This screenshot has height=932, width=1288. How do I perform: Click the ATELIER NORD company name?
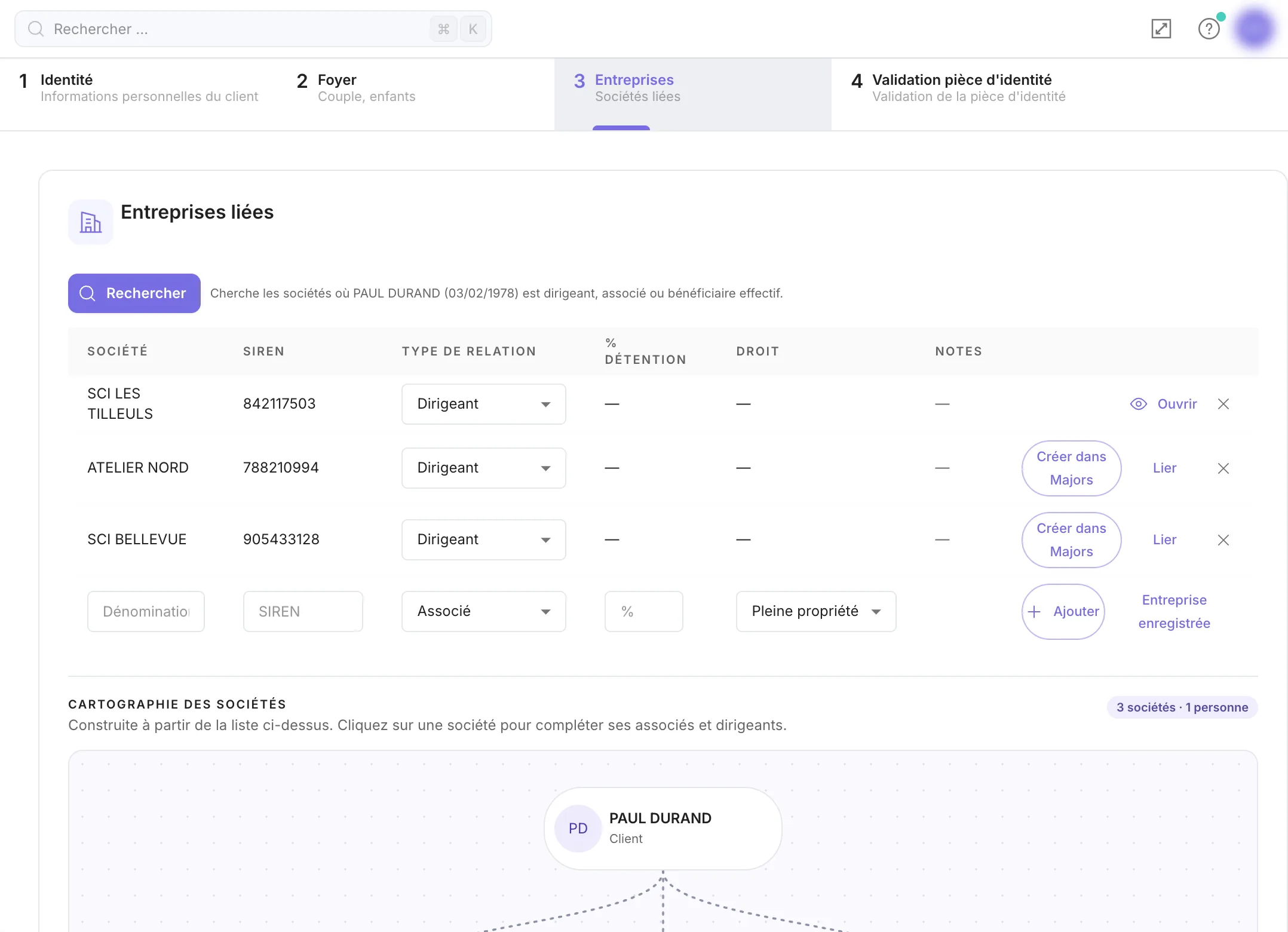click(x=138, y=468)
